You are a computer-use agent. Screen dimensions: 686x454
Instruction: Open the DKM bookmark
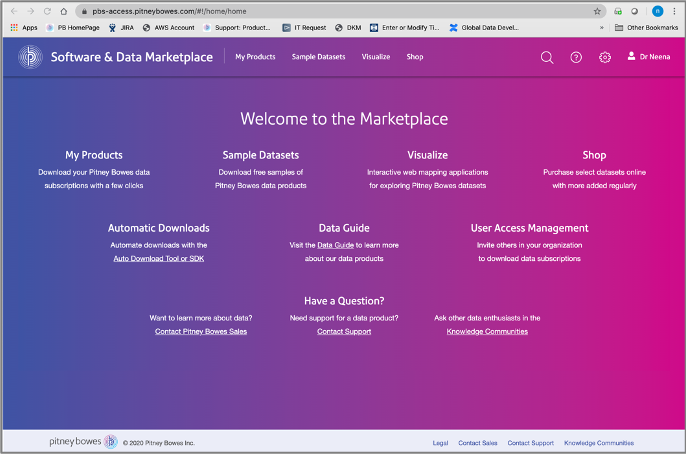(x=348, y=28)
